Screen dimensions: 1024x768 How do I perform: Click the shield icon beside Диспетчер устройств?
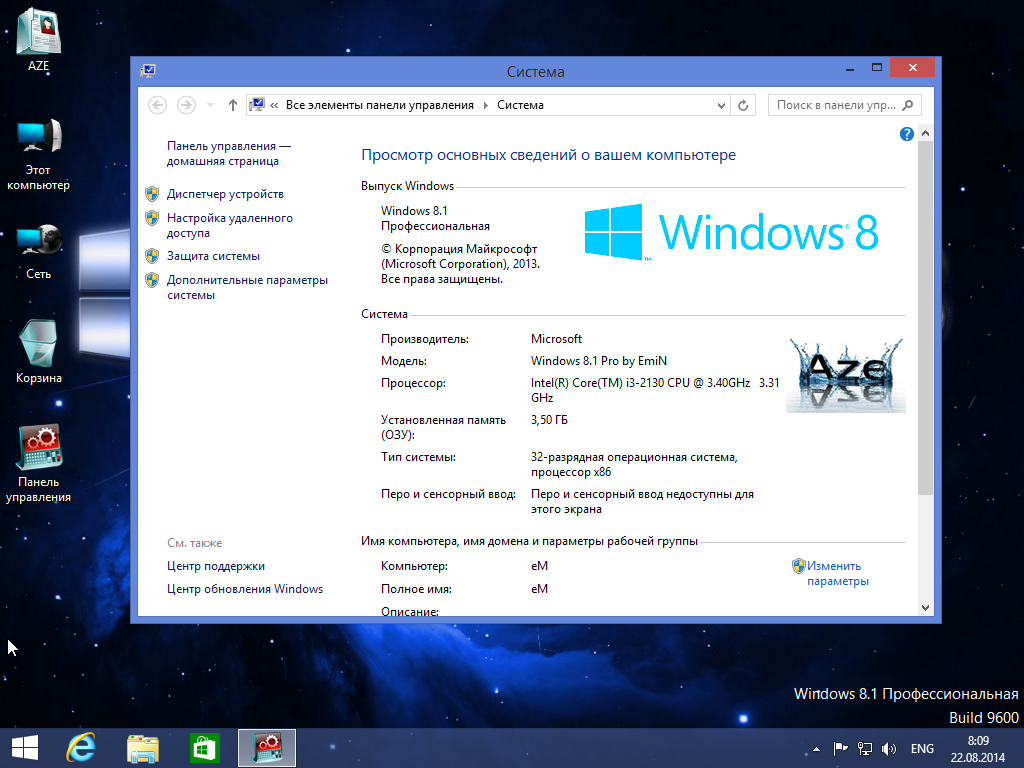tap(152, 194)
